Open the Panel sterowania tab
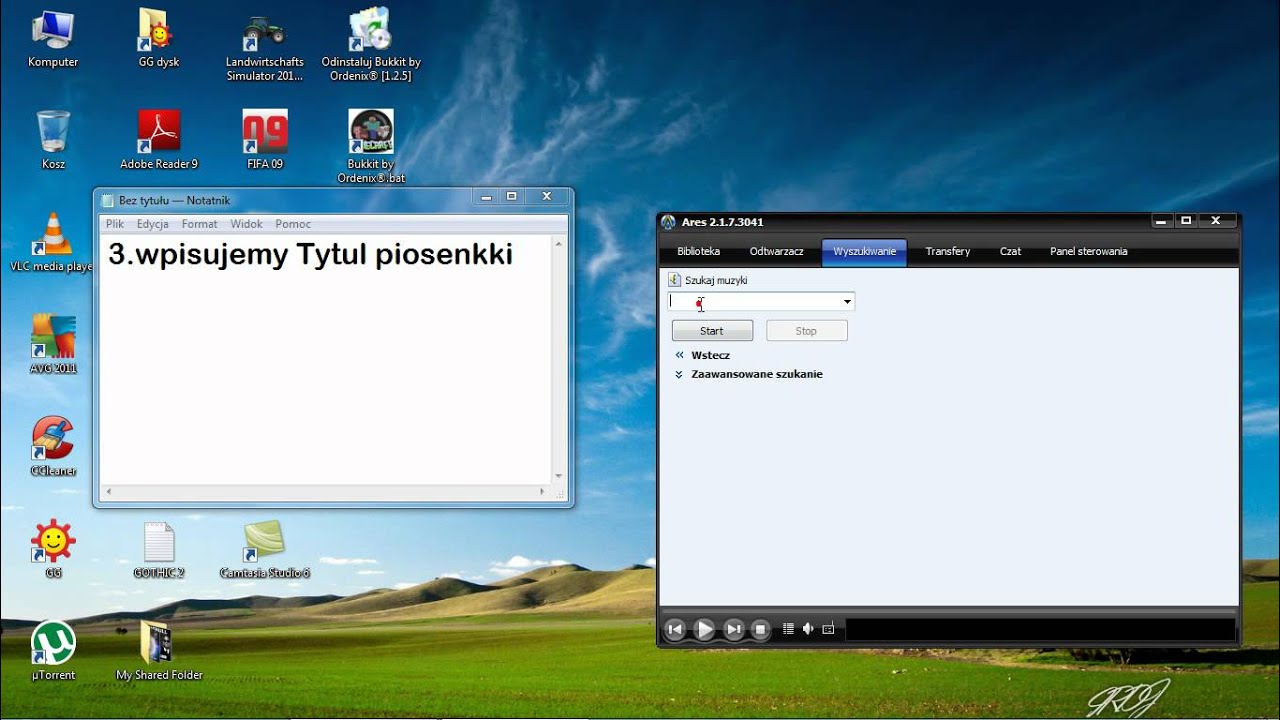This screenshot has height=720, width=1280. point(1089,252)
